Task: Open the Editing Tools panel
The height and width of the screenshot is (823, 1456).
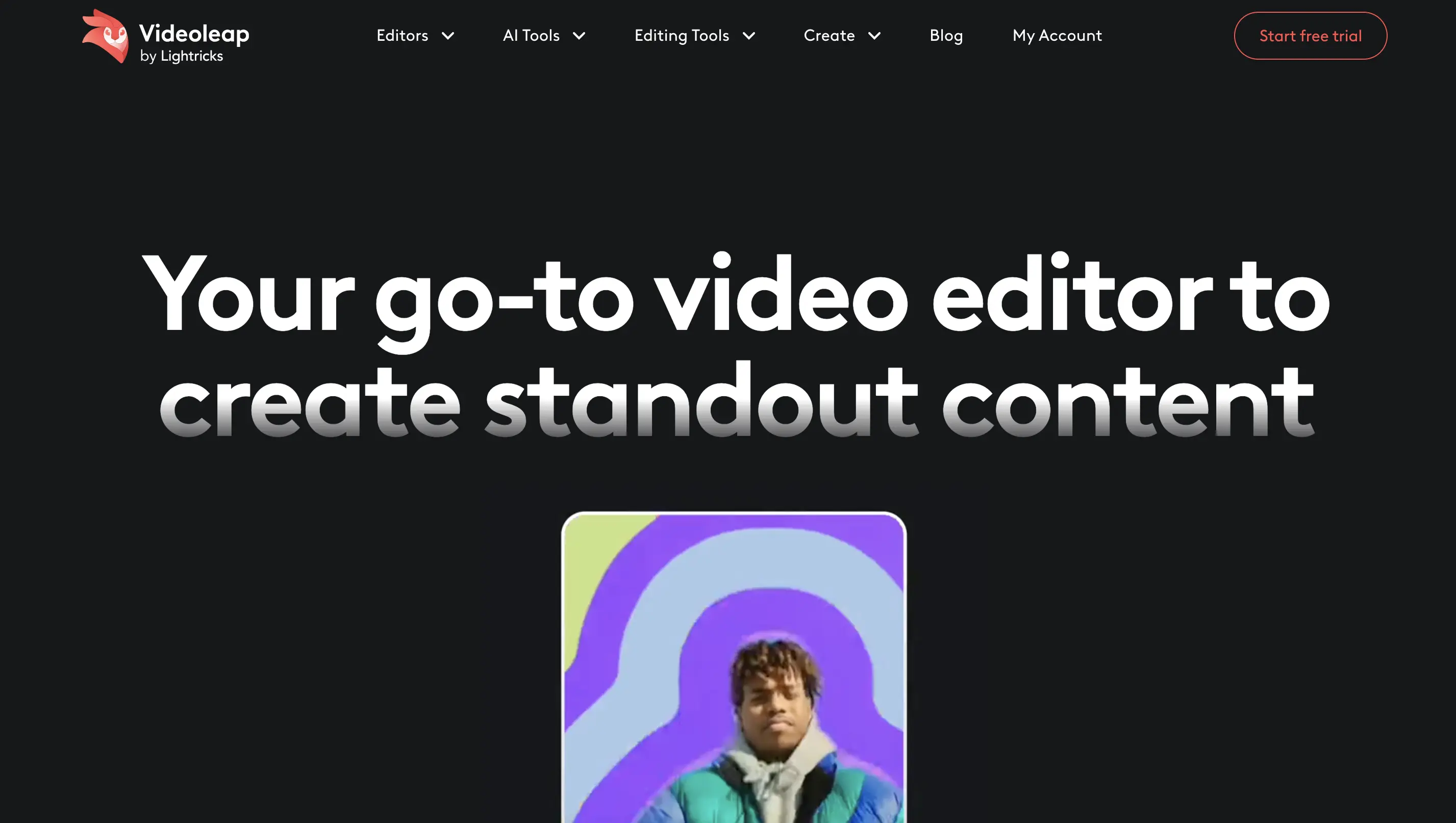Action: click(x=693, y=35)
